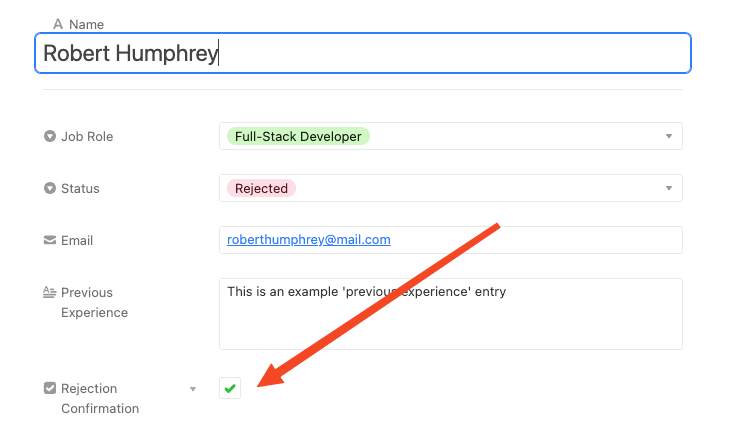
Task: Click the Previous Experience long-text icon
Action: 50,292
